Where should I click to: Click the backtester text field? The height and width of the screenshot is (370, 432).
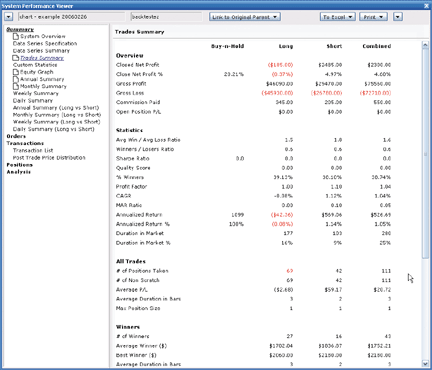click(x=166, y=17)
